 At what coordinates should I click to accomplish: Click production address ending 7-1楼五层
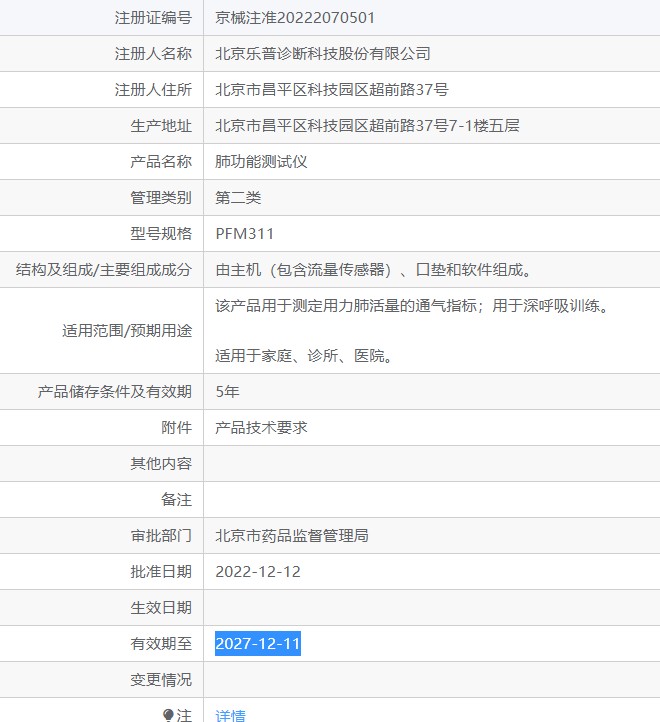[368, 125]
